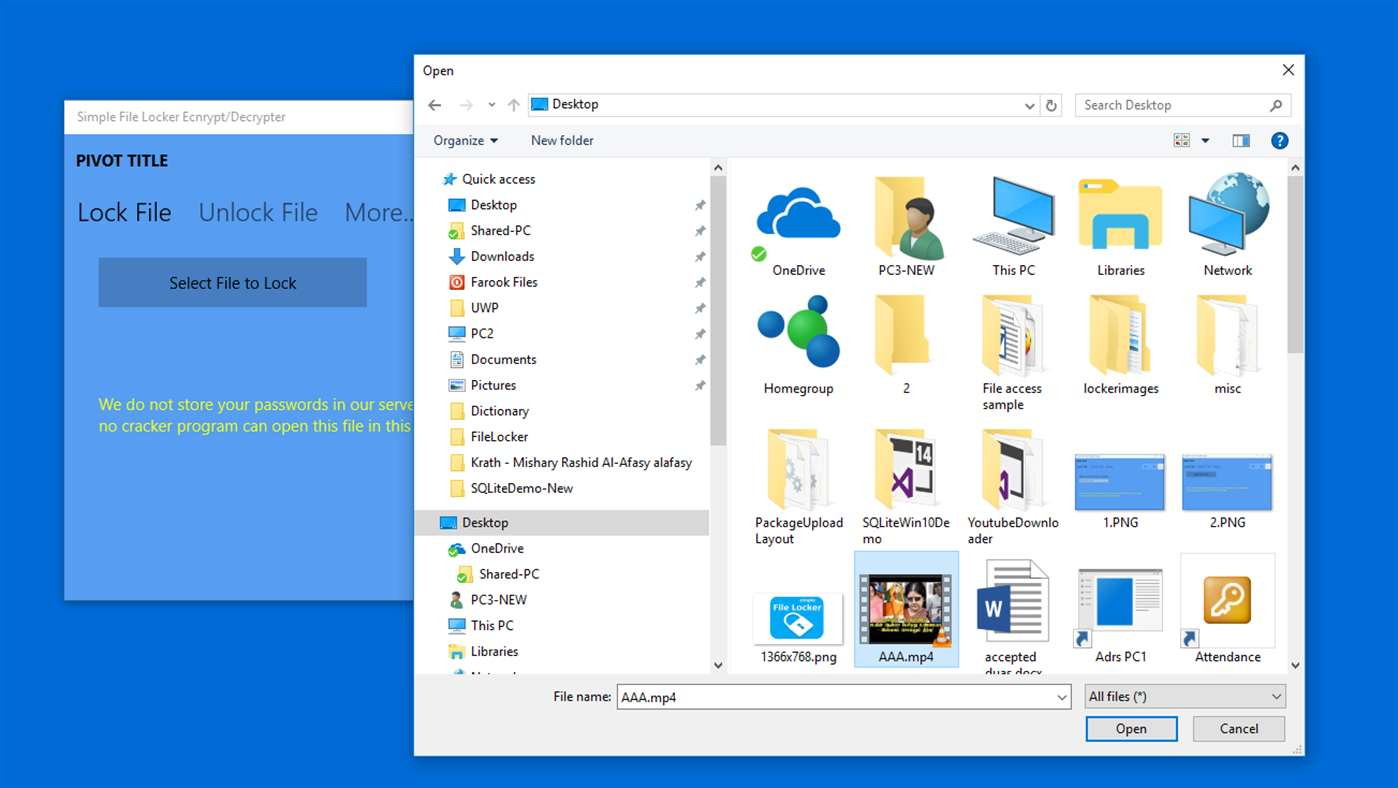Go up one folder level with the arrow
This screenshot has height=788, width=1398.
pyautogui.click(x=513, y=105)
